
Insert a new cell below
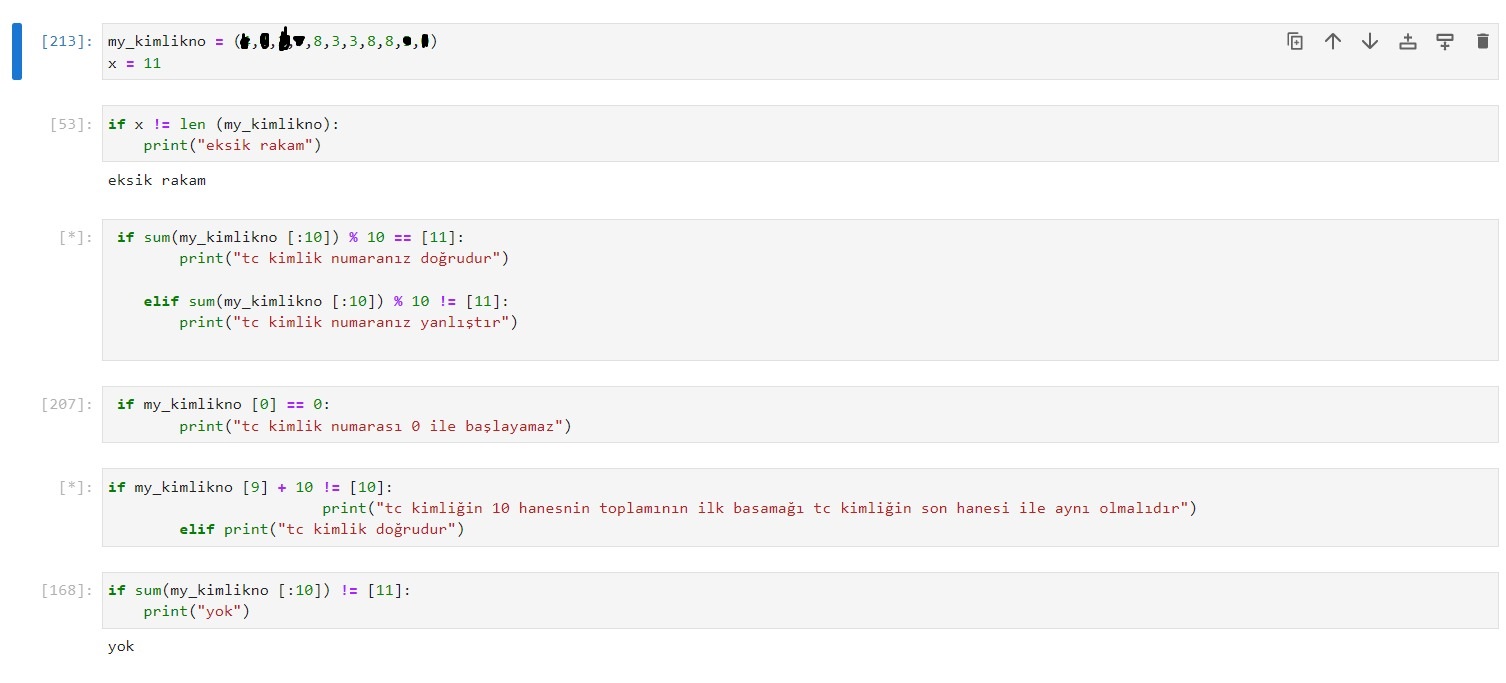[1445, 41]
